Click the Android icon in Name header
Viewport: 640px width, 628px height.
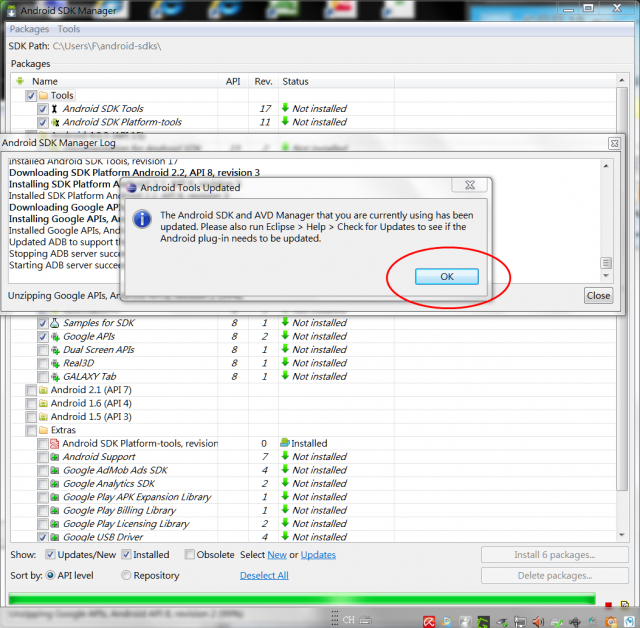click(20, 81)
